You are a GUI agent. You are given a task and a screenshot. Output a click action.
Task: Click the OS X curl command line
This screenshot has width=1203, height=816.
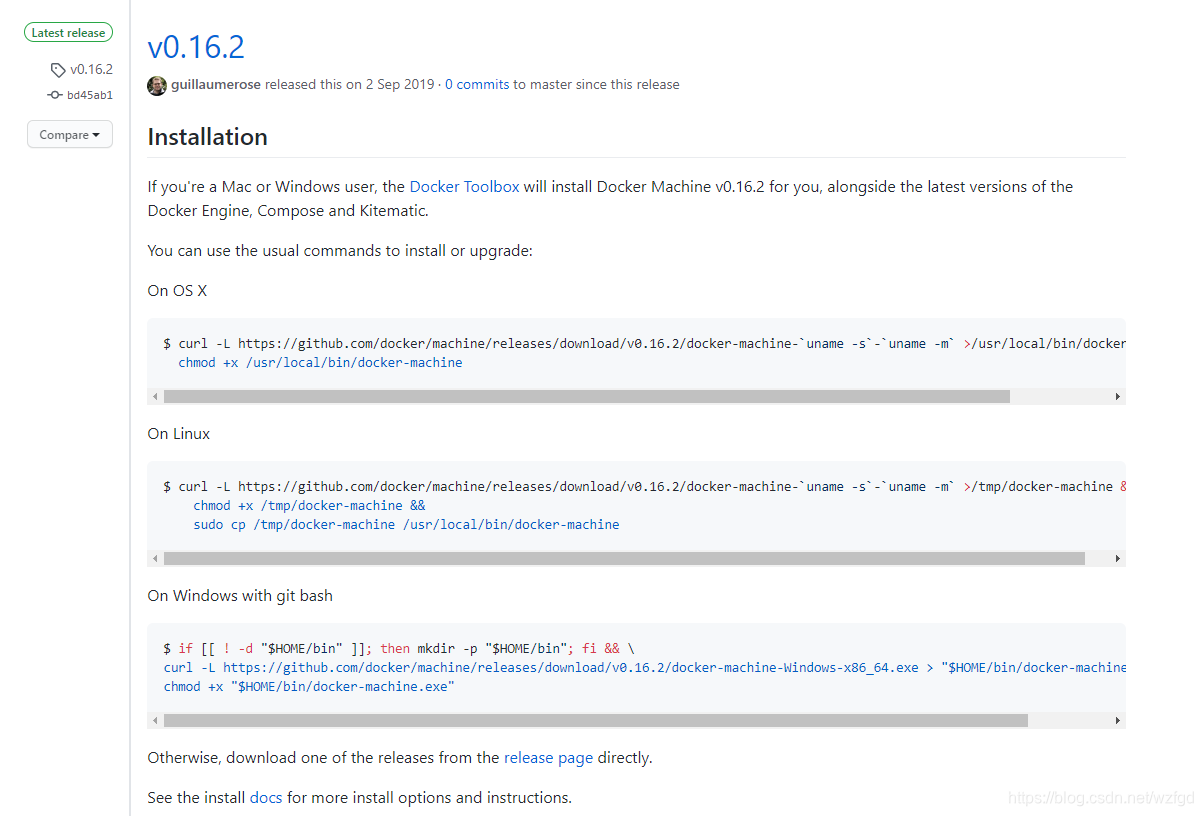(x=644, y=344)
